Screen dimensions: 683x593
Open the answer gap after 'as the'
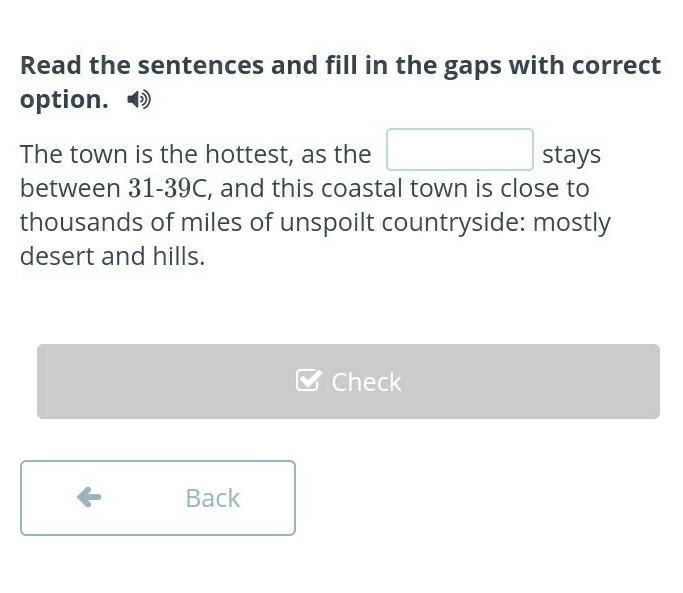pos(459,151)
